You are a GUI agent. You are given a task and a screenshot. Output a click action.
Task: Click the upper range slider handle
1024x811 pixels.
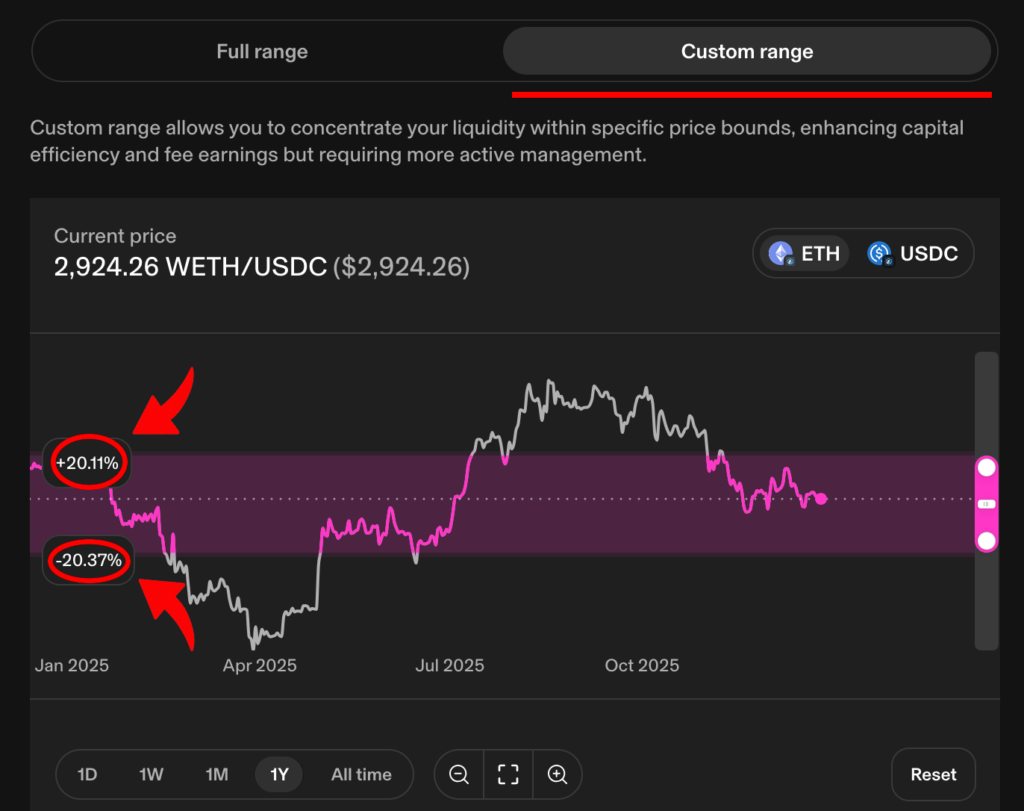(x=986, y=468)
